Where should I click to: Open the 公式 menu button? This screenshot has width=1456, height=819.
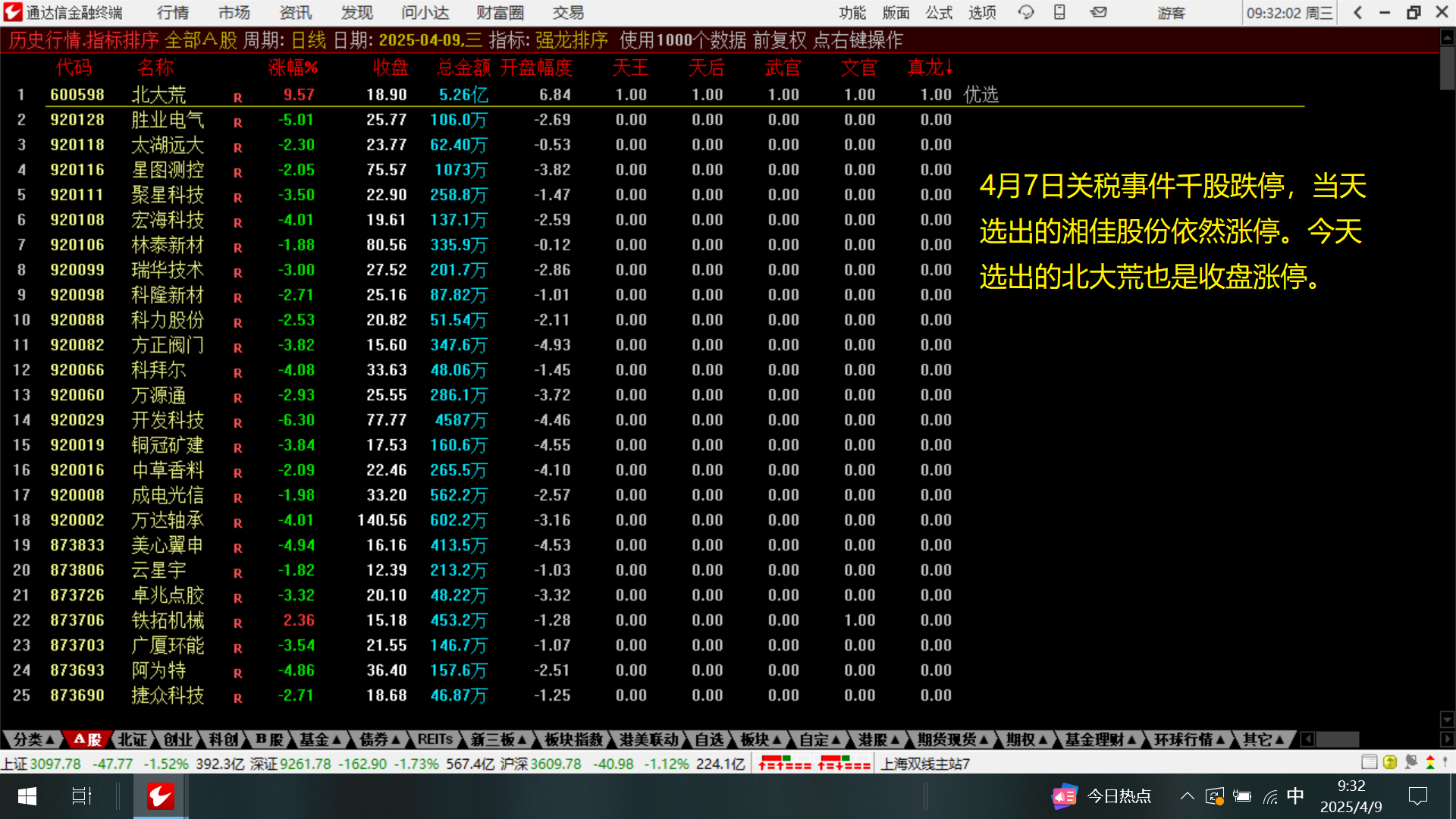939,12
